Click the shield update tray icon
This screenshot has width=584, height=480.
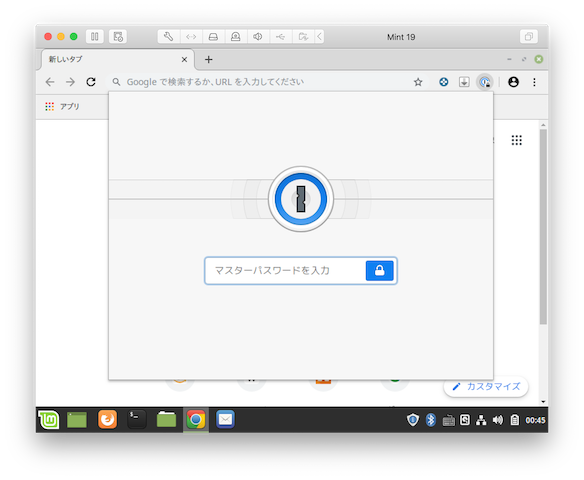pyautogui.click(x=413, y=420)
